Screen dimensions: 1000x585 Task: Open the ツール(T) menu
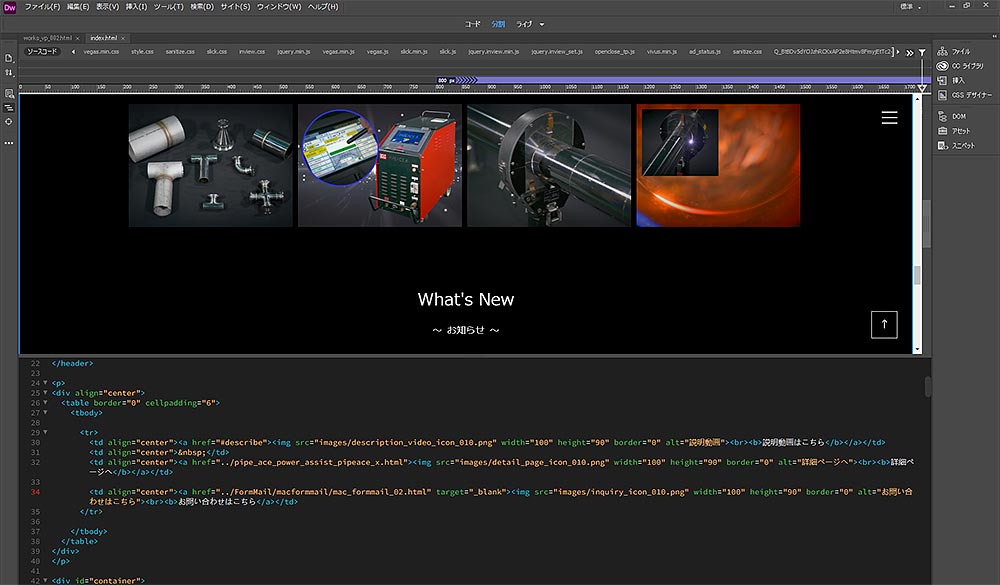(168, 6)
